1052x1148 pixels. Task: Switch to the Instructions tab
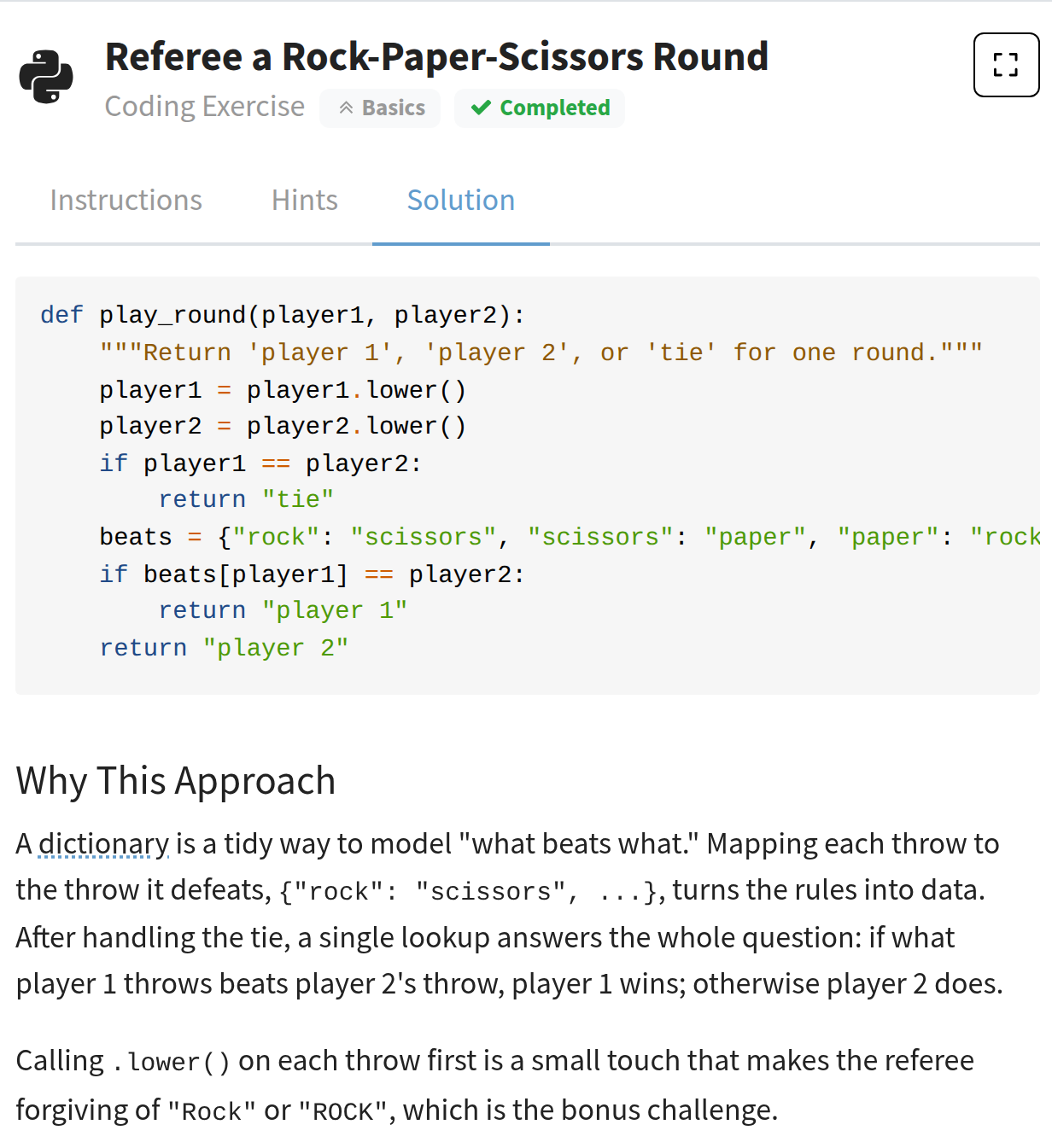(x=126, y=200)
